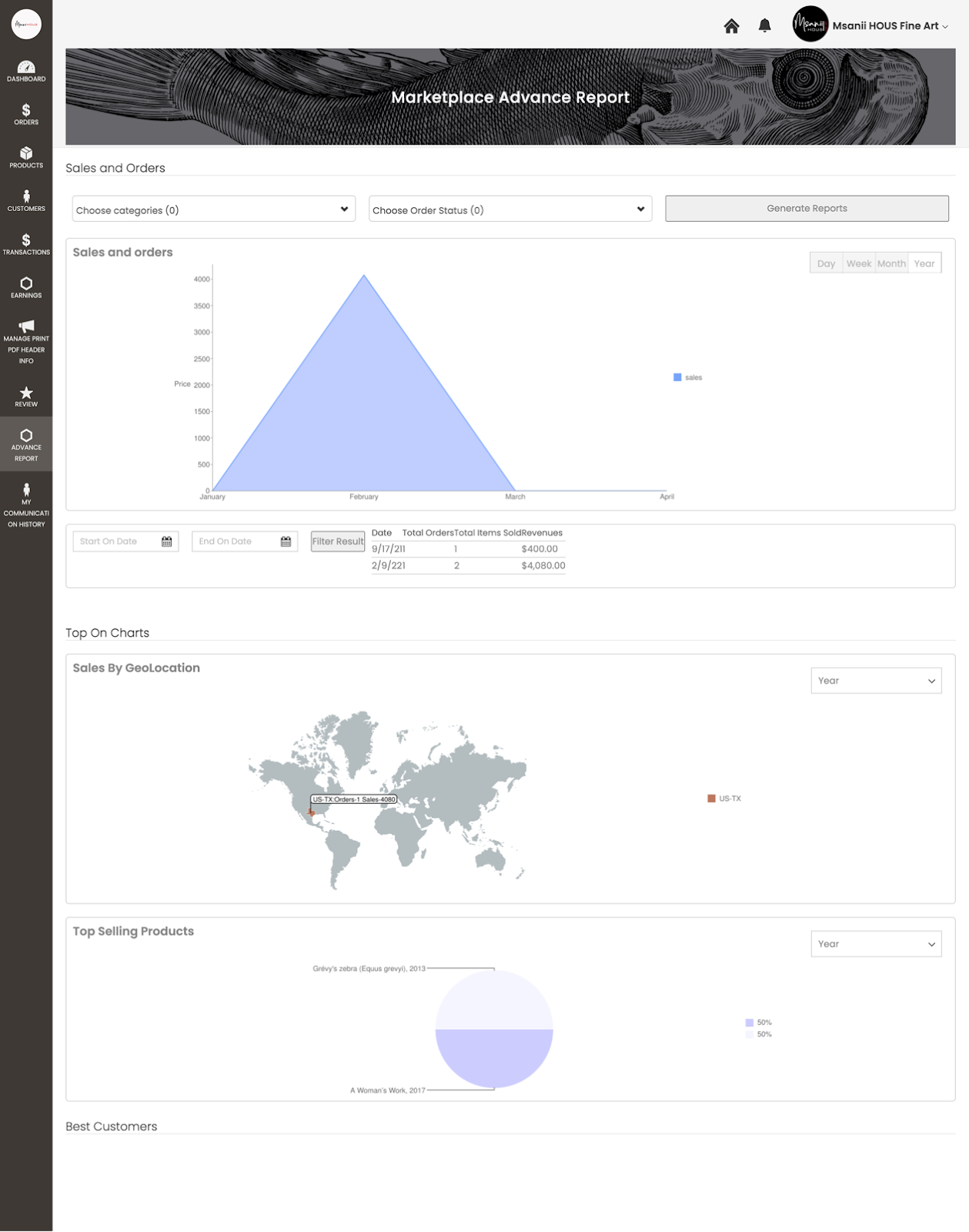
Task: Open Orders dollar icon in sidebar
Action: coord(26,110)
